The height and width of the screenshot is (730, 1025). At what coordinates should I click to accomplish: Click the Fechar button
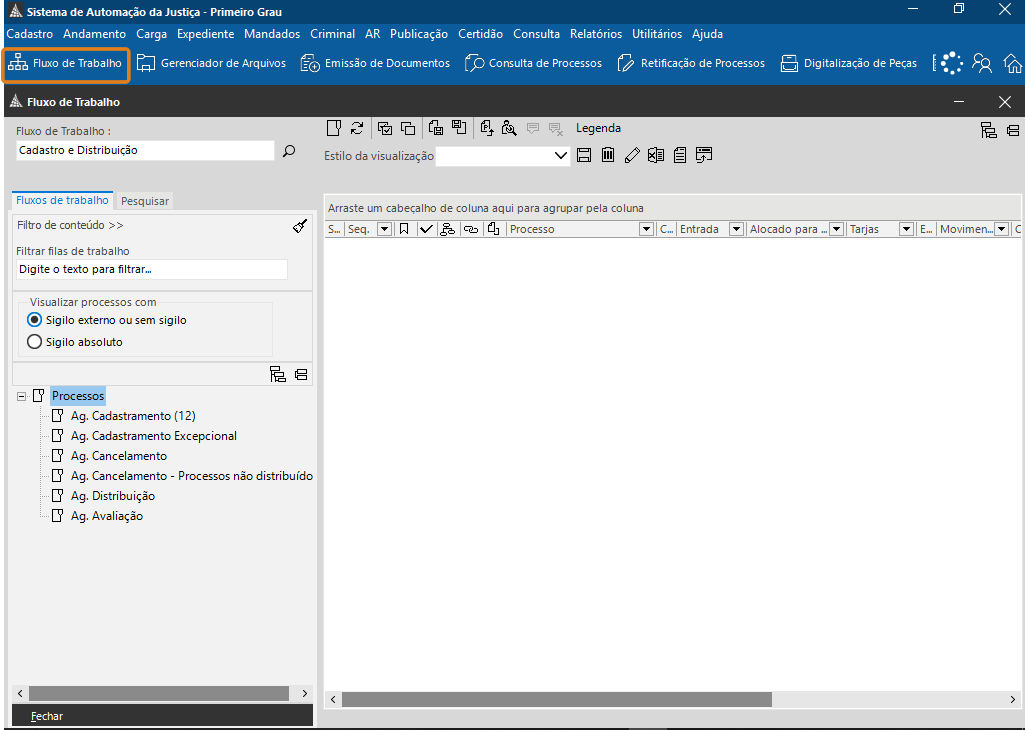click(x=162, y=716)
